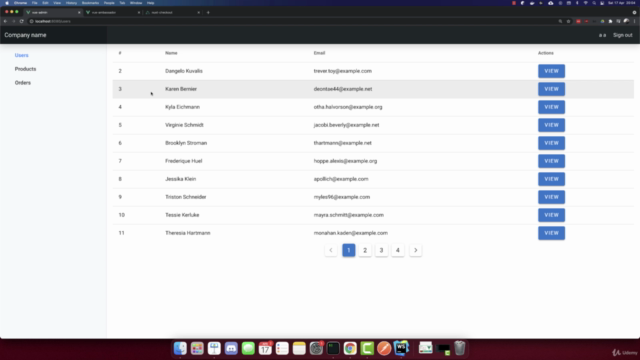Open Postman from the dock
The width and height of the screenshot is (640, 360).
384,348
